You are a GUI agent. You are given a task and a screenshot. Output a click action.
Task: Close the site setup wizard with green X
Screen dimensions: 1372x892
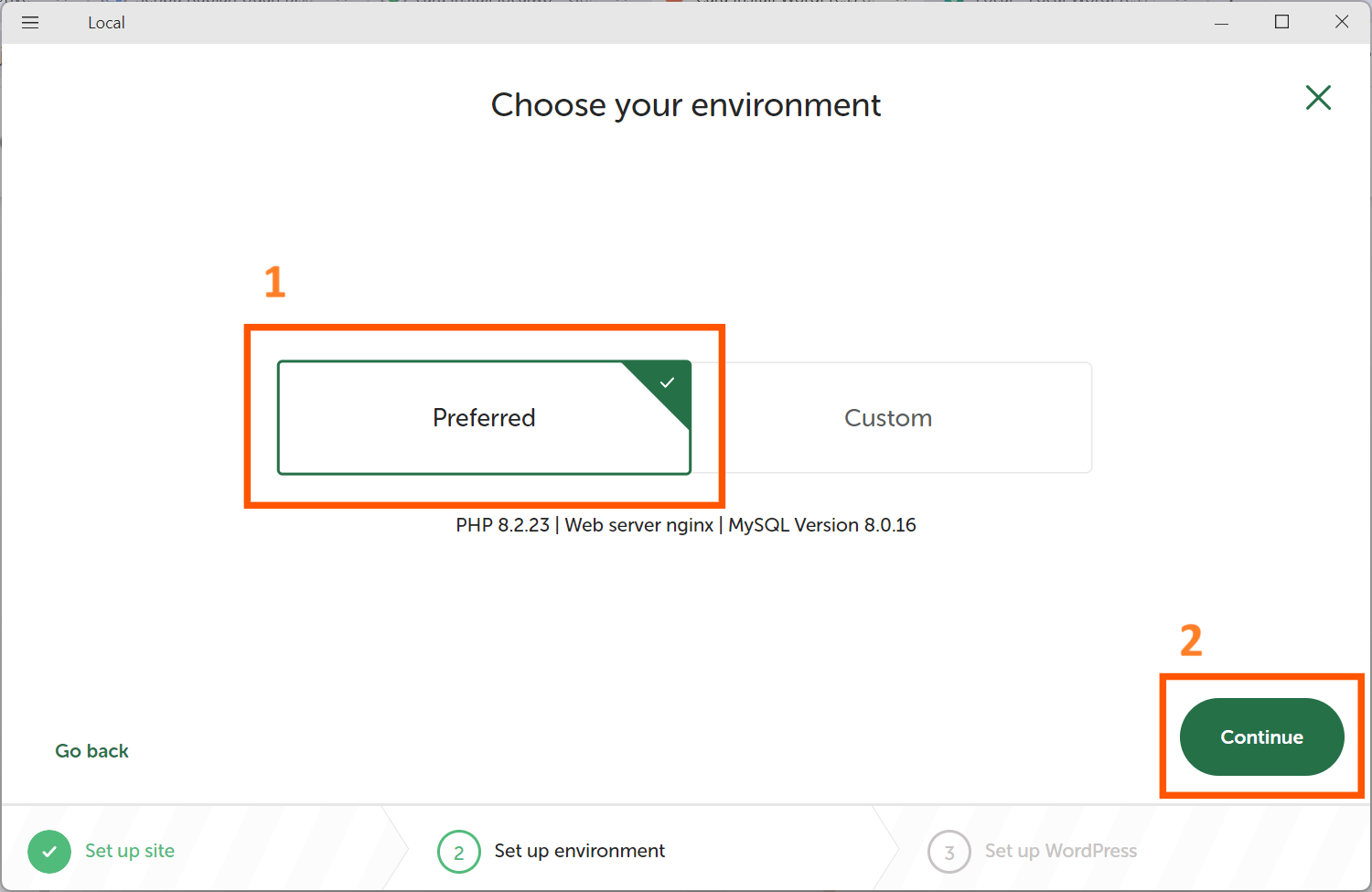point(1318,98)
